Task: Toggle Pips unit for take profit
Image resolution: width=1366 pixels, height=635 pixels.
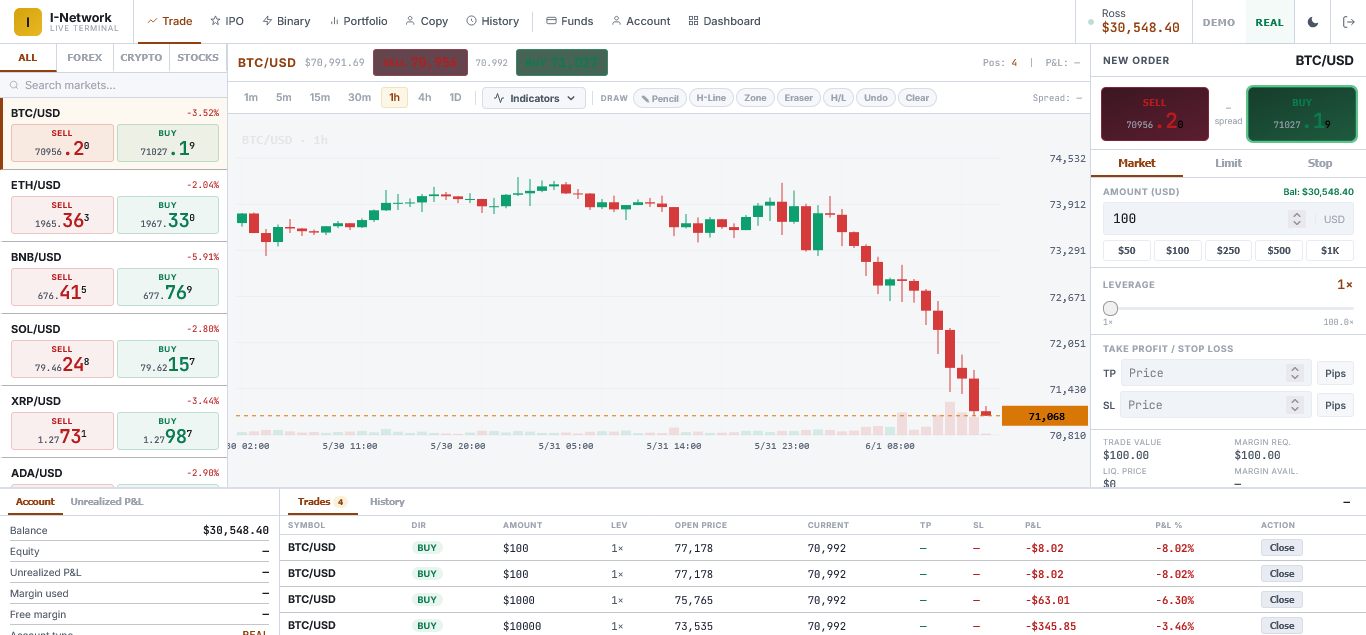Action: click(1335, 373)
